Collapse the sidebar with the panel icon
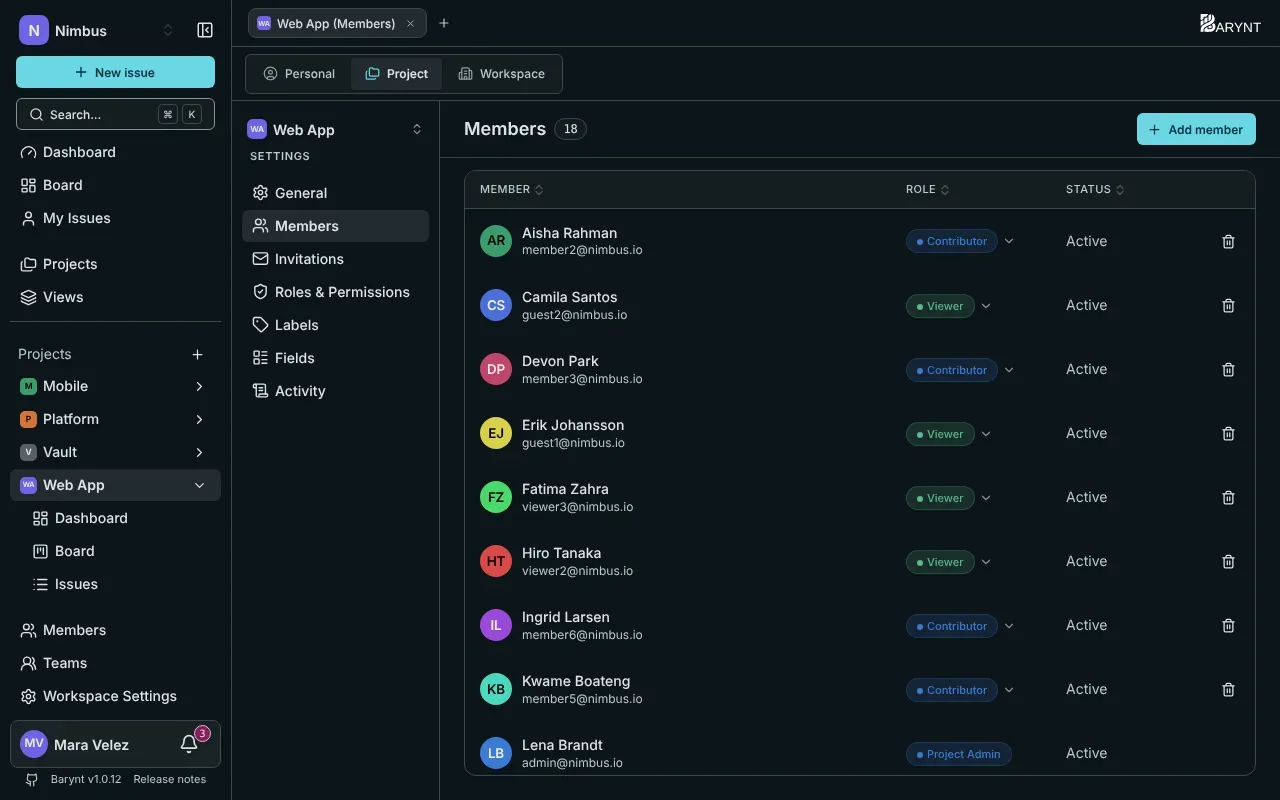Screen dimensions: 1280x800 click(x=205, y=30)
